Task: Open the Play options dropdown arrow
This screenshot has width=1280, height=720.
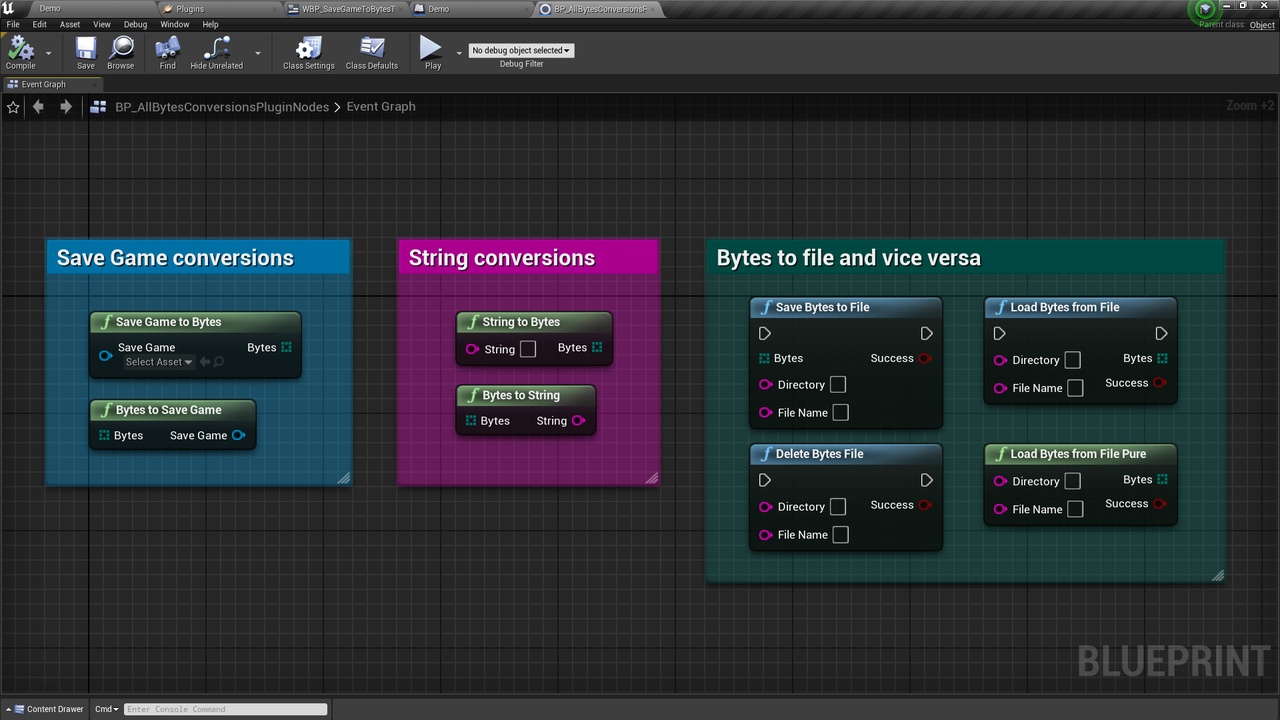Action: tap(459, 52)
